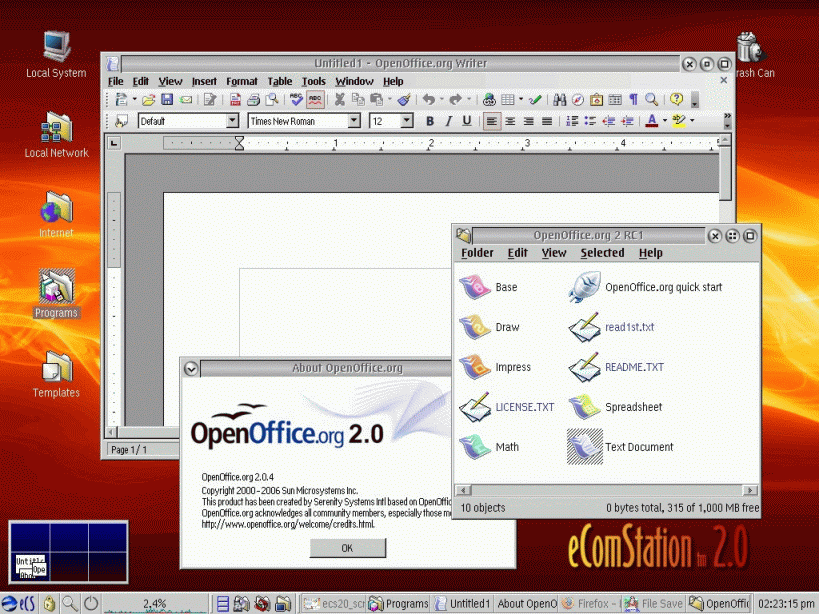This screenshot has height=614, width=819.
Task: Toggle Bullets list on
Action: [590, 121]
